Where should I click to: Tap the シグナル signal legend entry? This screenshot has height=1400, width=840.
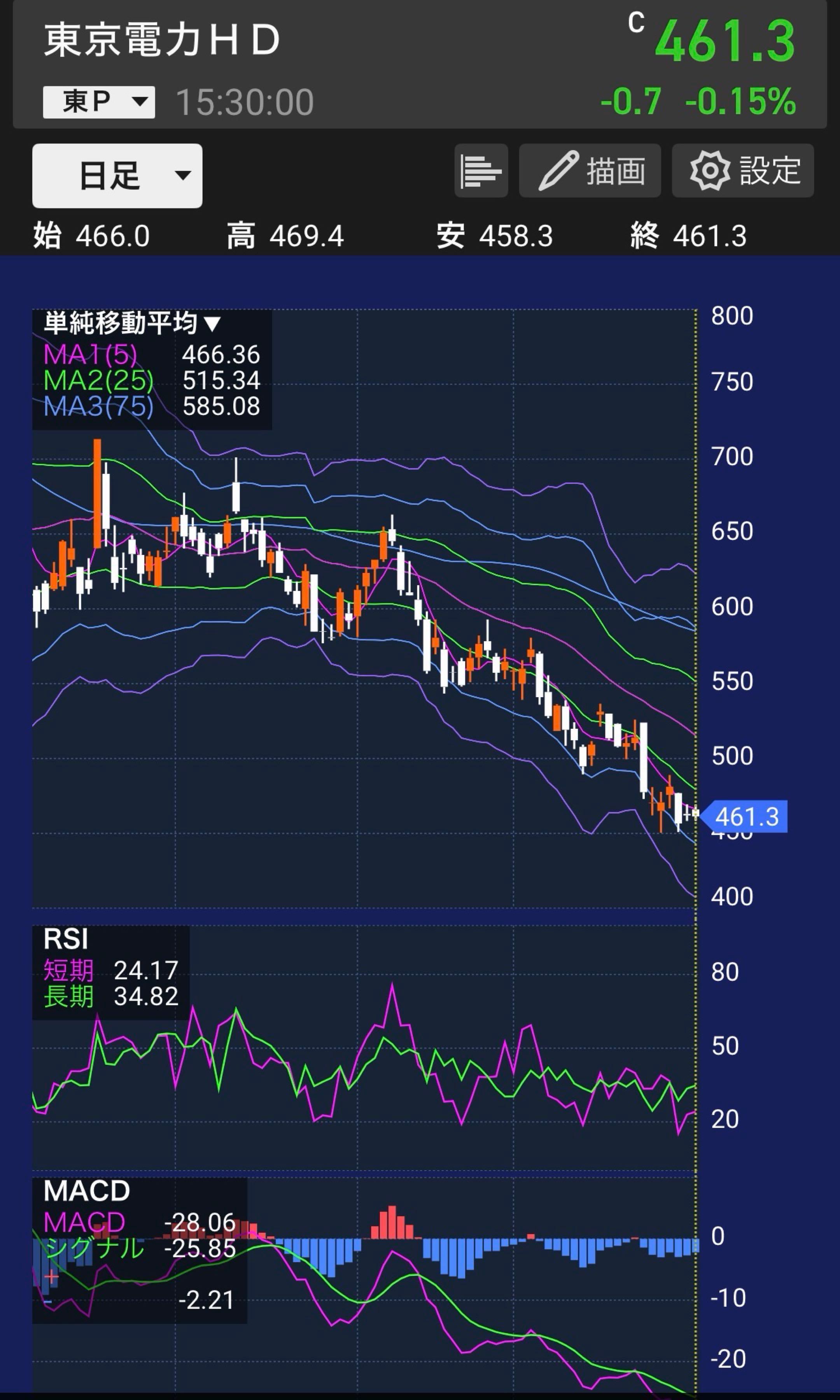coord(139,1248)
